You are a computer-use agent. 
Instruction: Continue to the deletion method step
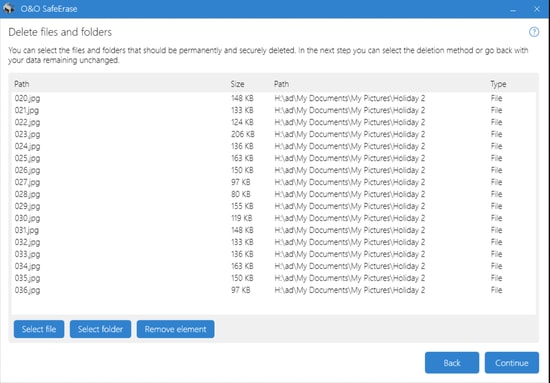tap(512, 363)
